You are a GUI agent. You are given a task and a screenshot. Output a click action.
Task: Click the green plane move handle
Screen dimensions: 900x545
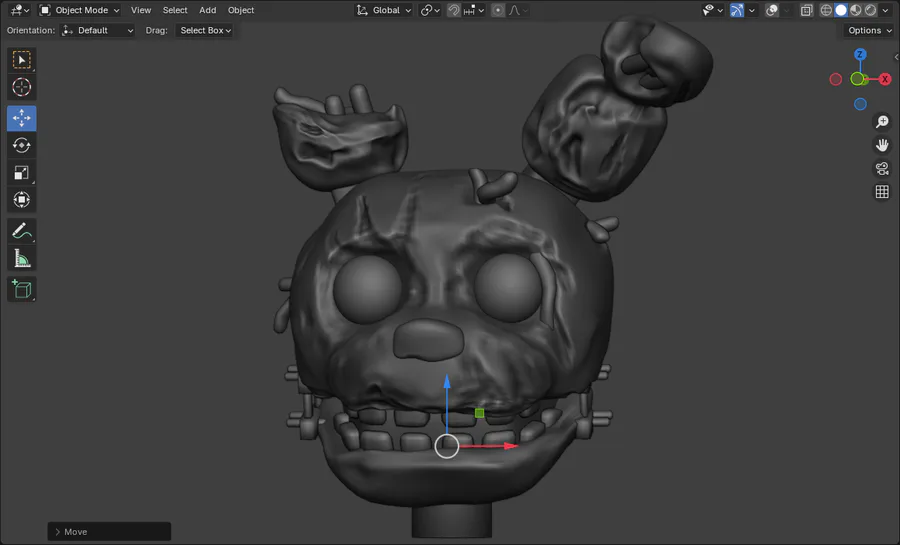pos(479,413)
